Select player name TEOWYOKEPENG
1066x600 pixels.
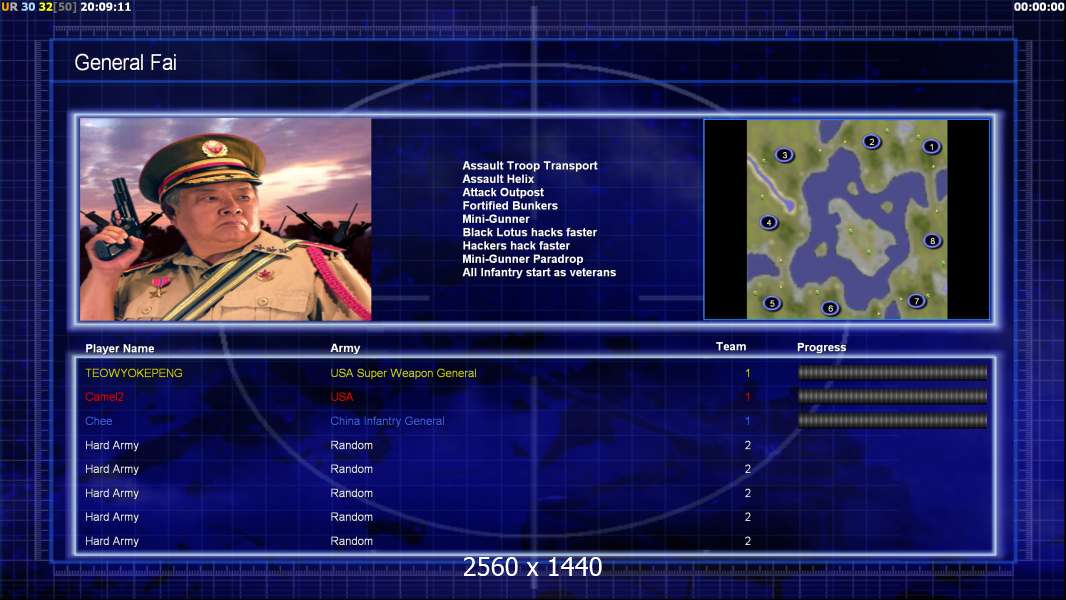click(134, 373)
